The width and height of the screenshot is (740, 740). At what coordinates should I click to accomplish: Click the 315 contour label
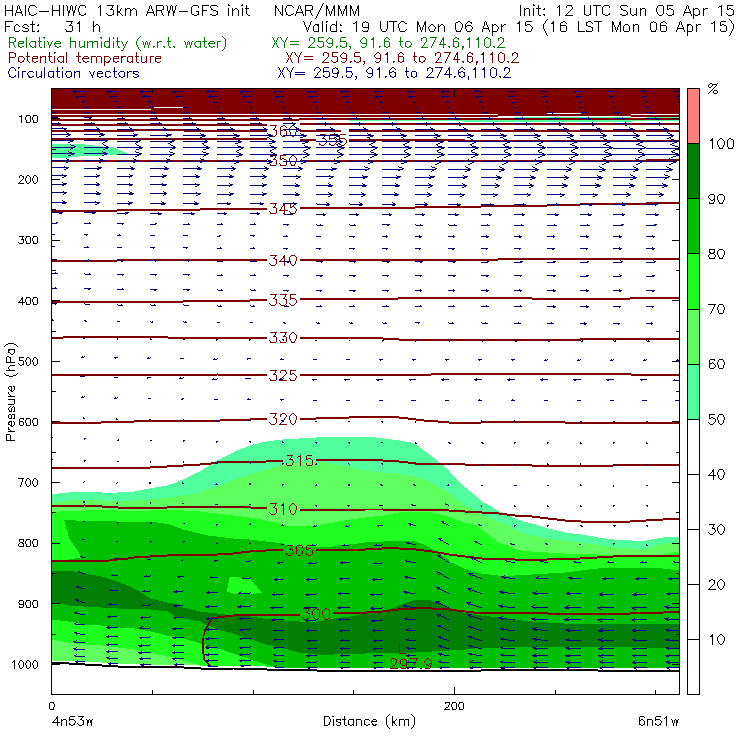click(300, 460)
